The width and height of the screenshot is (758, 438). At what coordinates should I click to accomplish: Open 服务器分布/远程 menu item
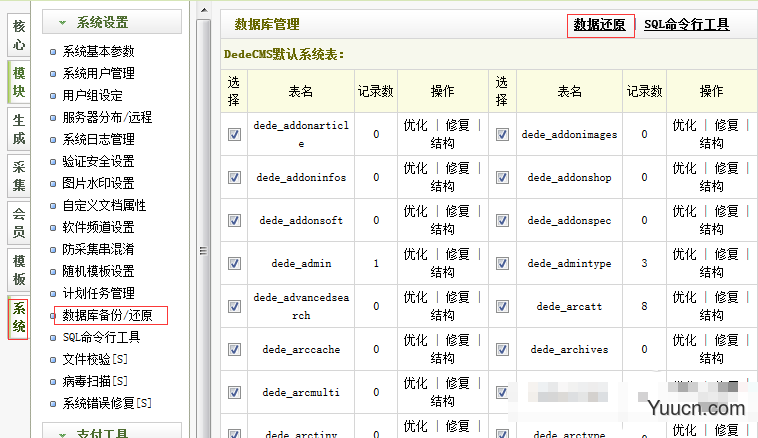click(x=107, y=117)
